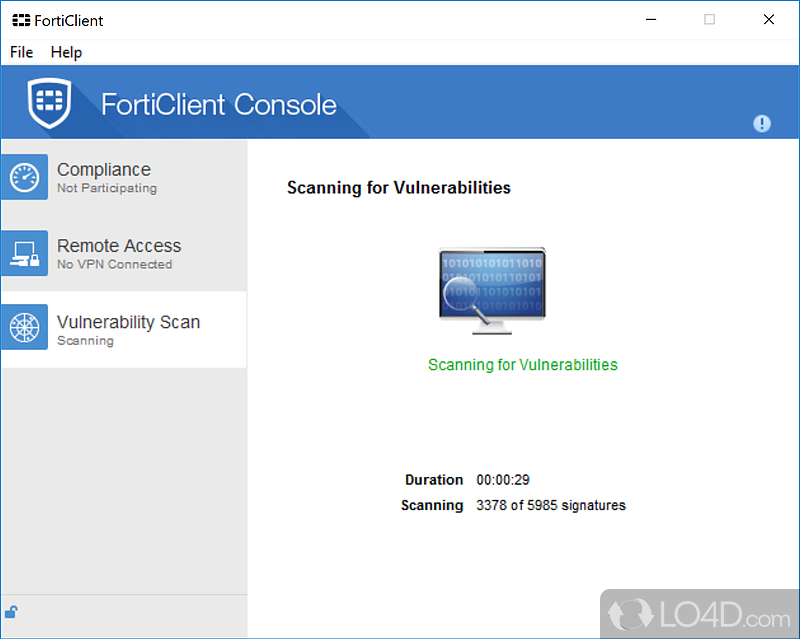Click the padlock icon at bottom left

[11, 611]
